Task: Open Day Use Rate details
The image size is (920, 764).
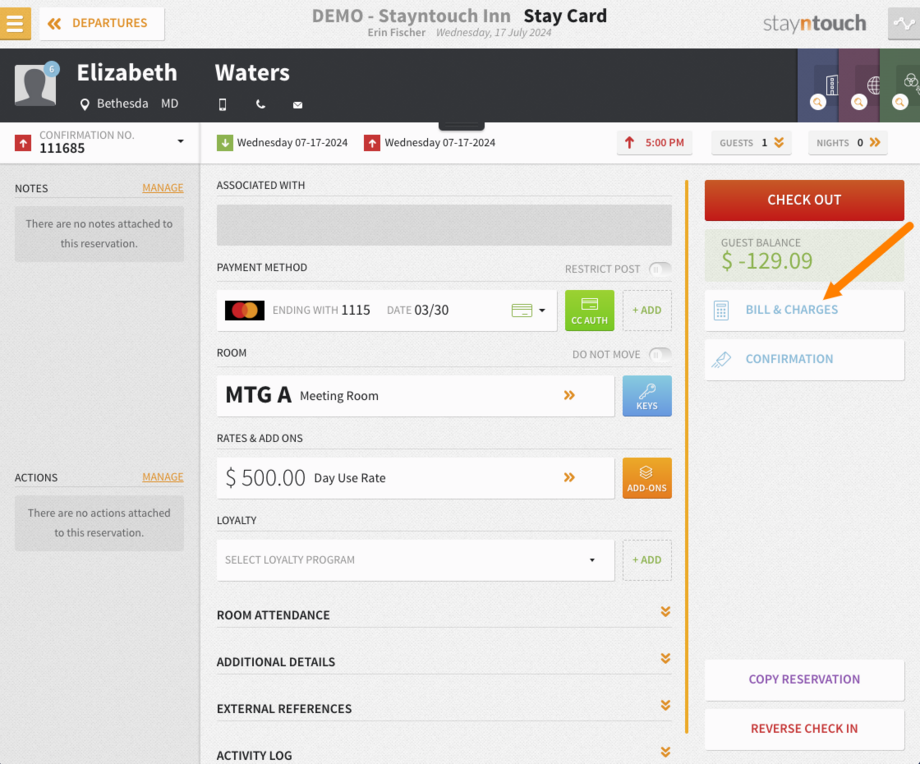Action: (x=415, y=478)
